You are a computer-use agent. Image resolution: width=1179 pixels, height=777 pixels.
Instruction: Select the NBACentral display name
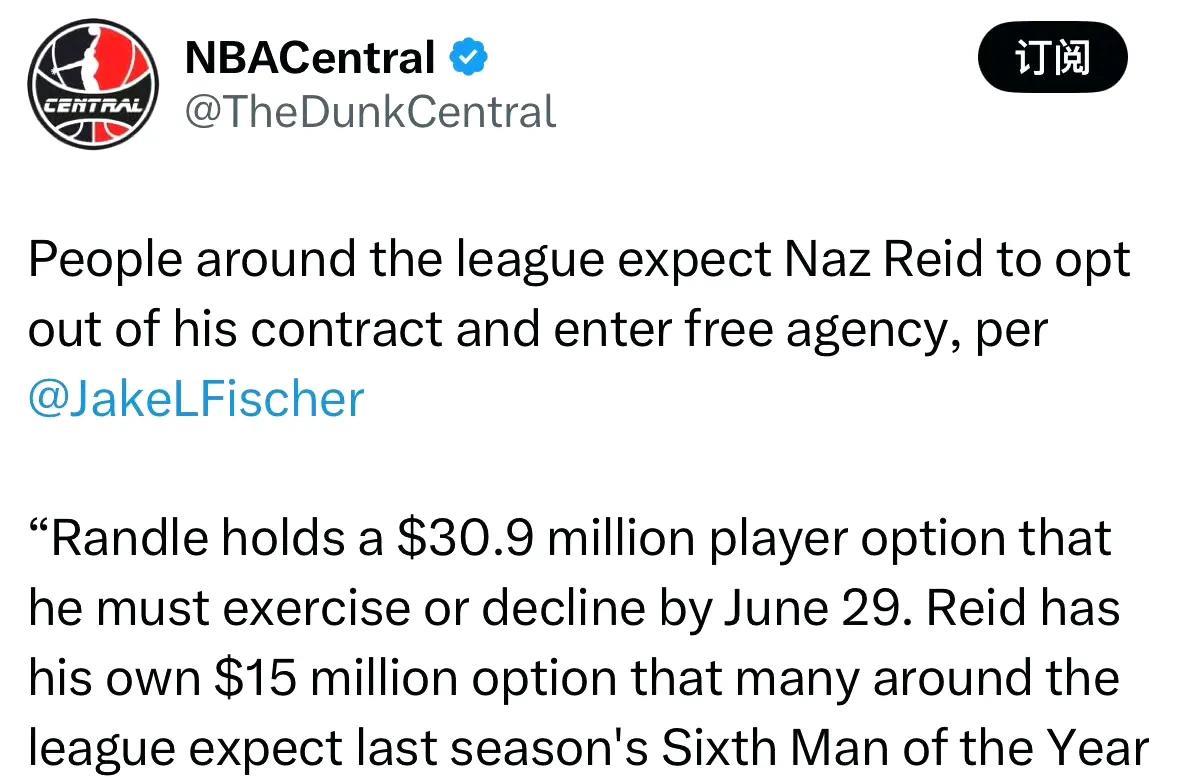click(x=310, y=57)
